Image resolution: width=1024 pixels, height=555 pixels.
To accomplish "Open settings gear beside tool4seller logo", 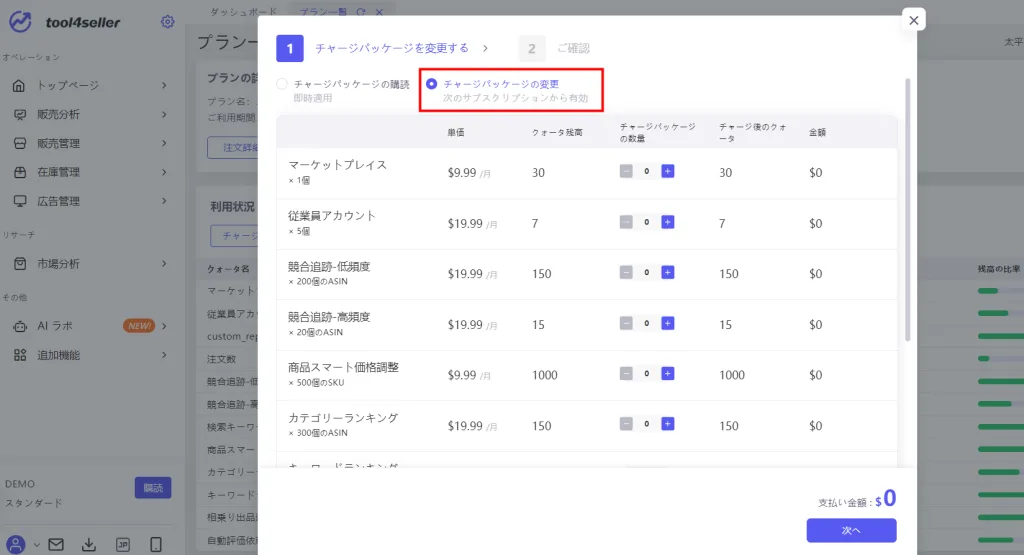I will 168,22.
